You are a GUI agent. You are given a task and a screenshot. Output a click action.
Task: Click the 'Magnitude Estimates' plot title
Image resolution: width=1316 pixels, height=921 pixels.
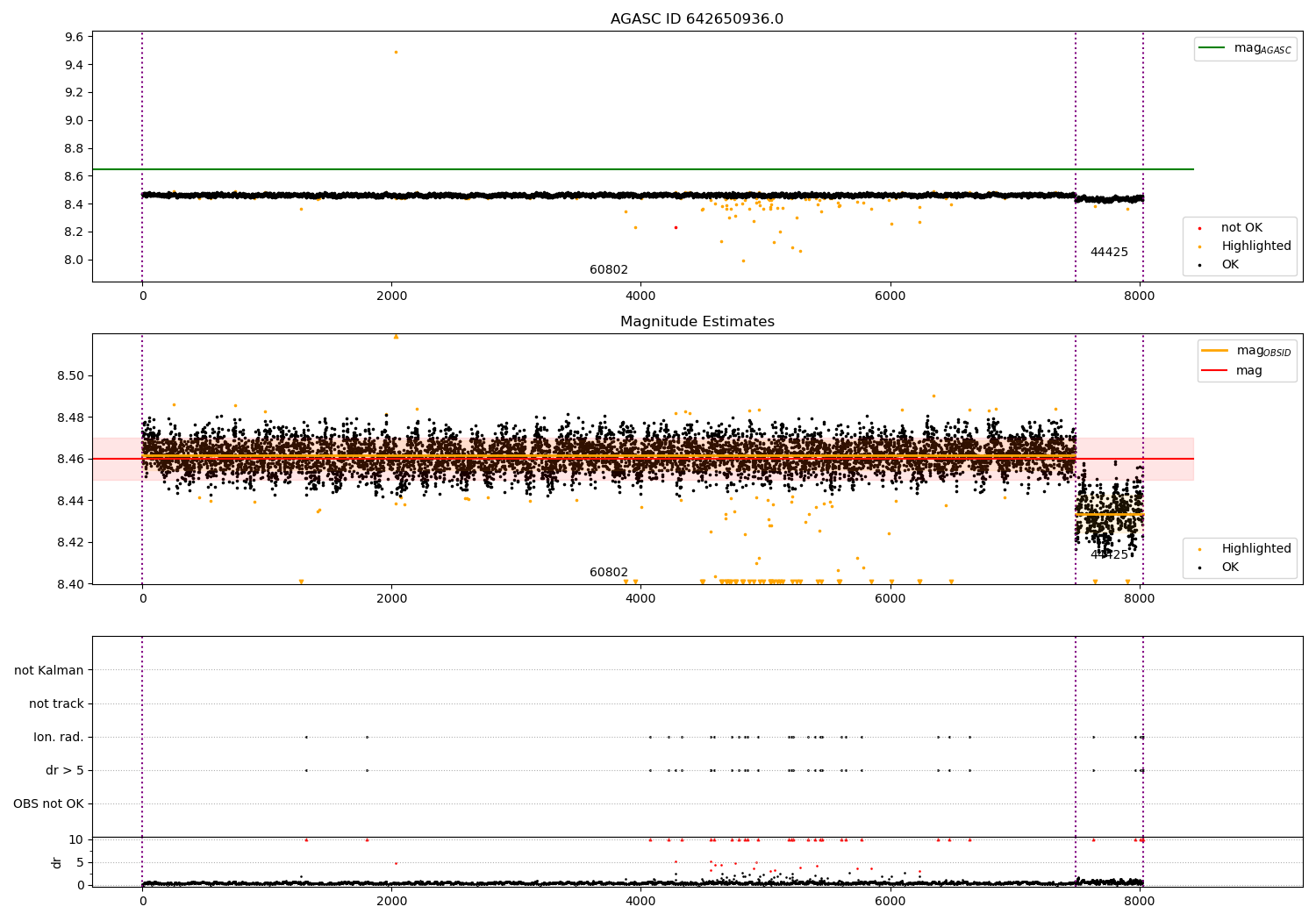pos(697,322)
